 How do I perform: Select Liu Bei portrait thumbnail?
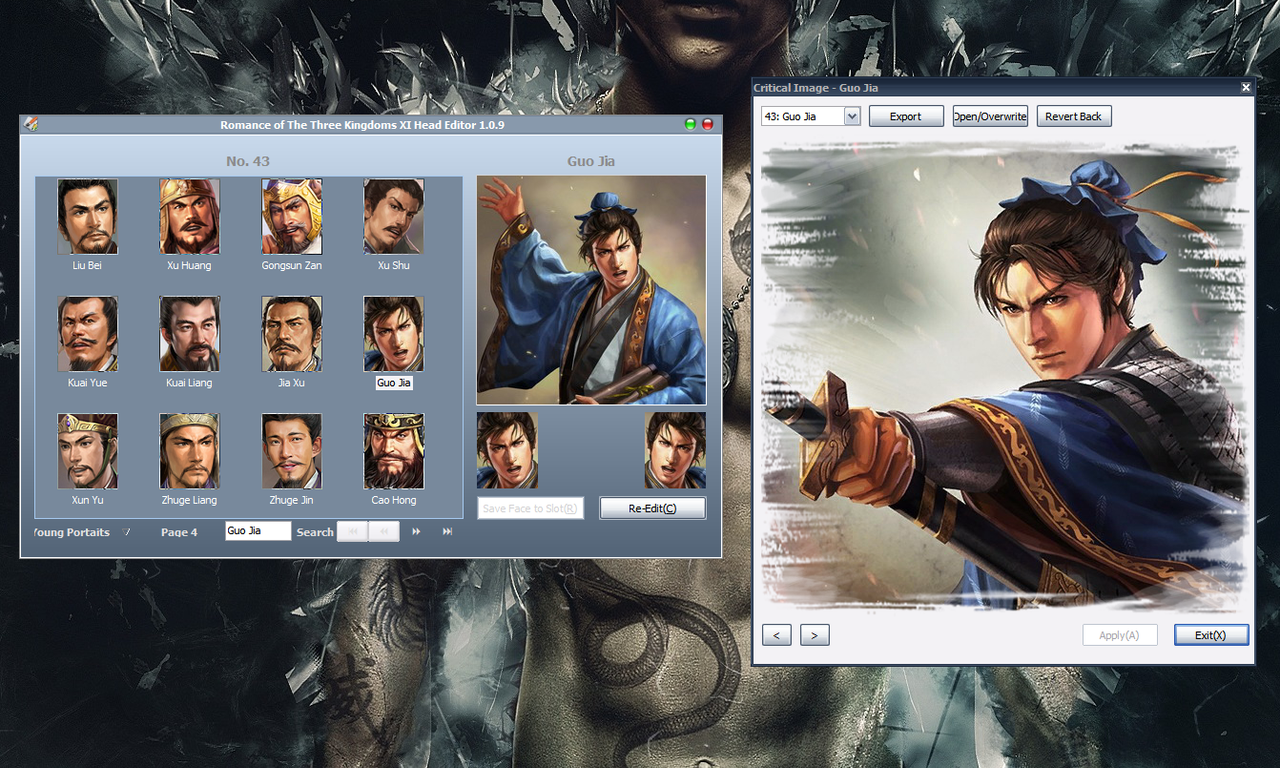pyautogui.click(x=87, y=216)
